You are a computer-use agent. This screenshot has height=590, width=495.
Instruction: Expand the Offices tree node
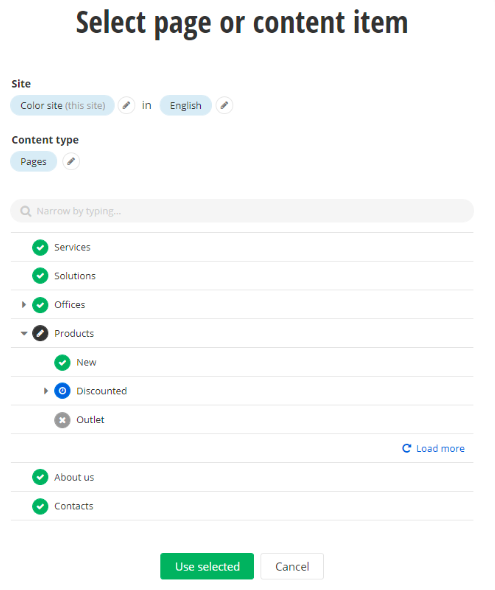(24, 305)
